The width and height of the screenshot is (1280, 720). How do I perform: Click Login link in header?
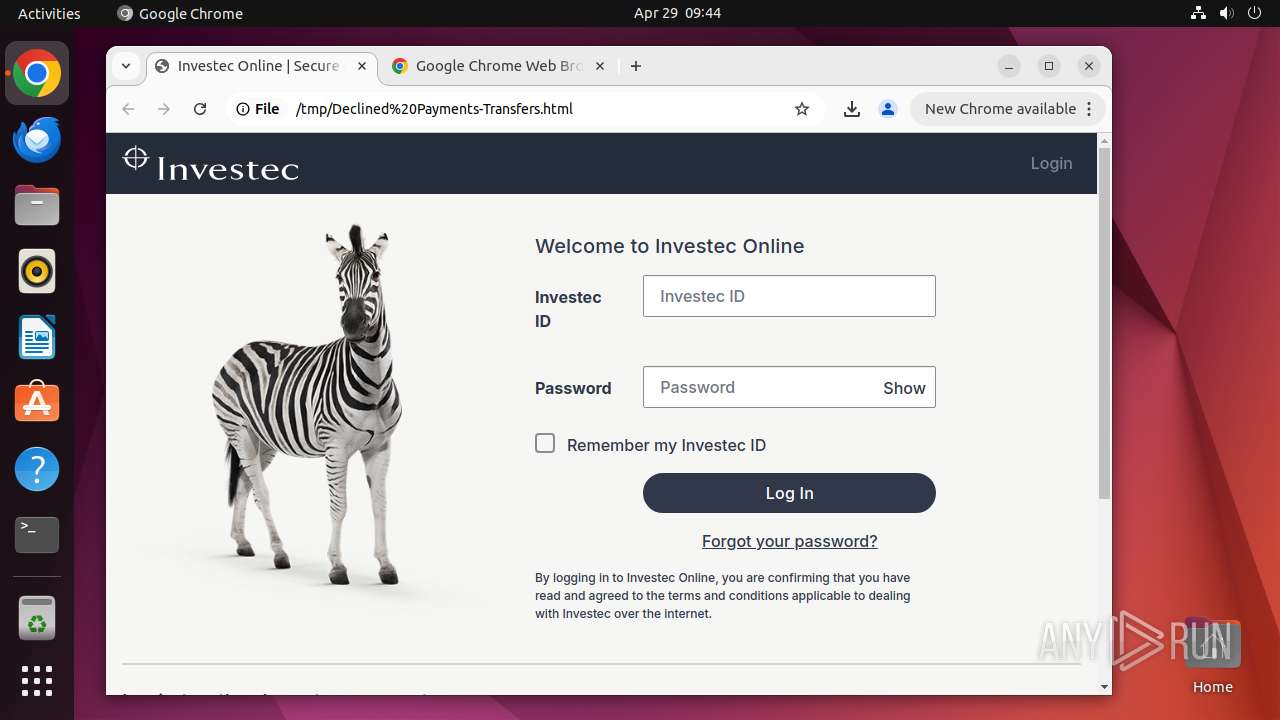tap(1051, 163)
